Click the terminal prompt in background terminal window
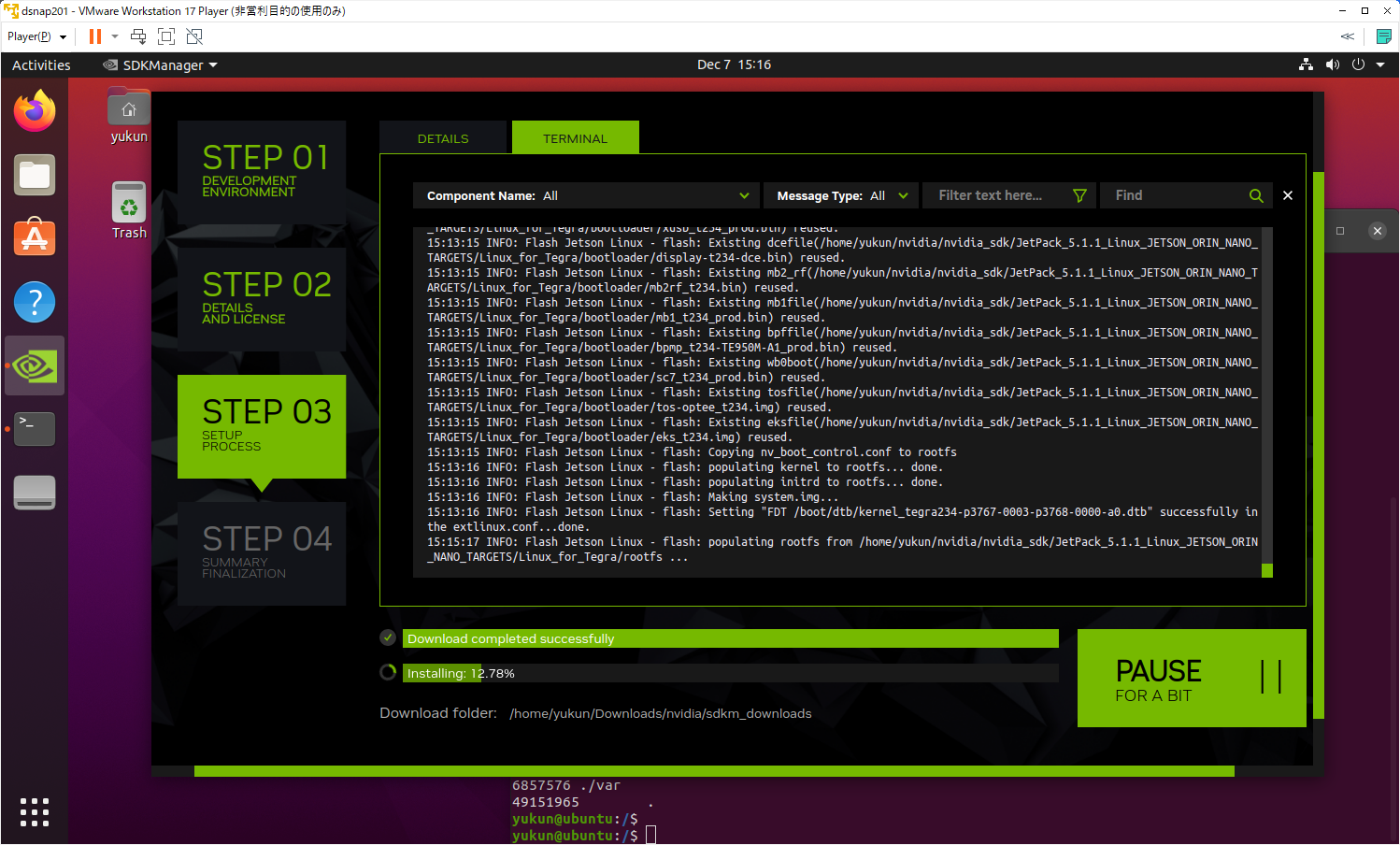Image resolution: width=1400 pixels, height=845 pixels. [x=583, y=836]
